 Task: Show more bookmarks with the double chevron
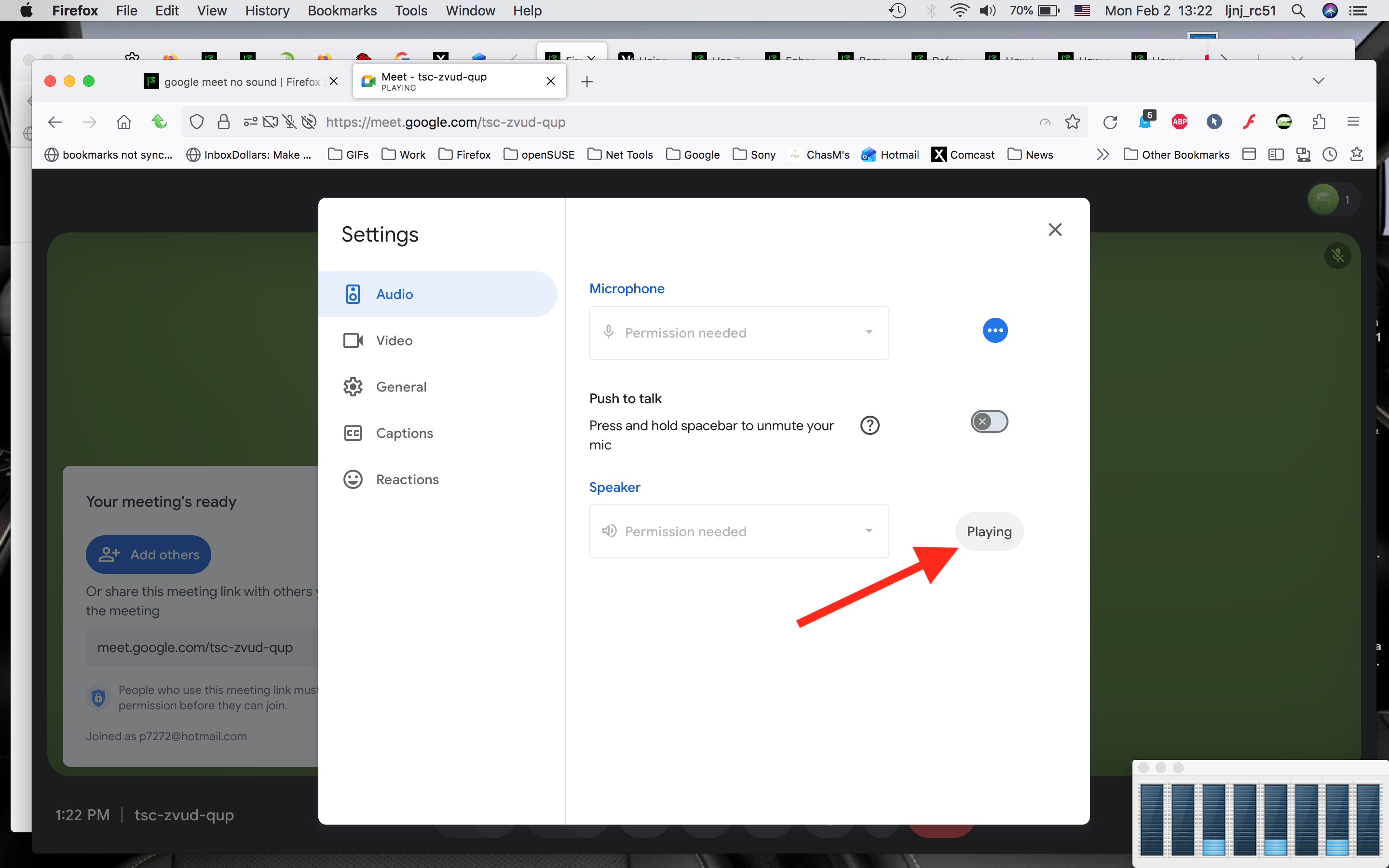tap(1102, 154)
